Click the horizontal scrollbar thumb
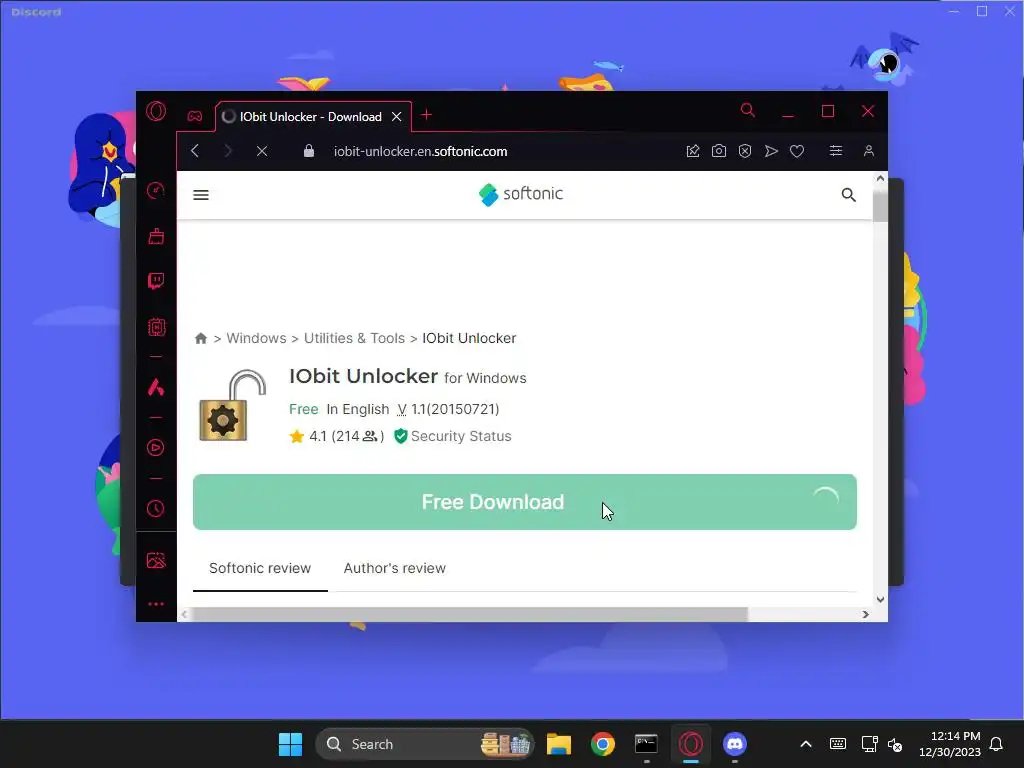This screenshot has width=1024, height=768. (471, 615)
